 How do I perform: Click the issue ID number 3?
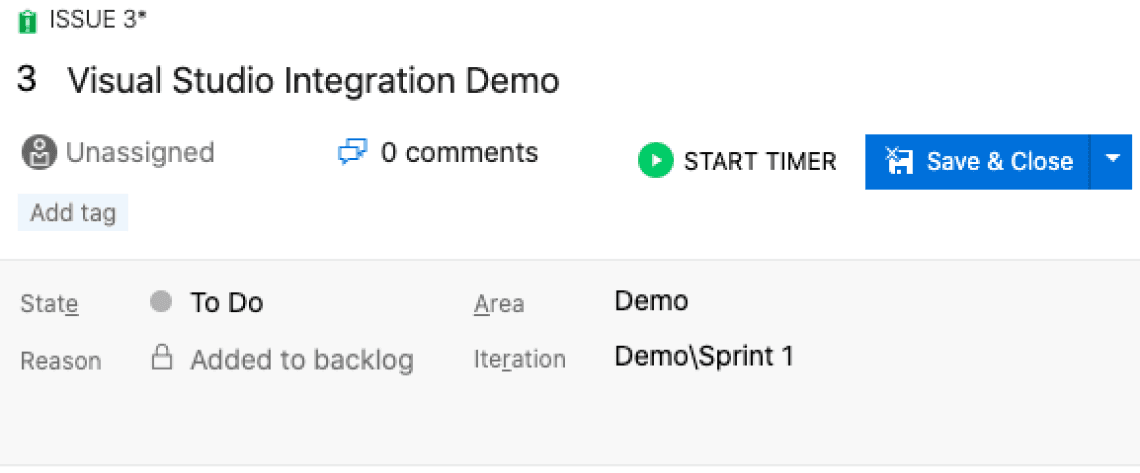(27, 80)
